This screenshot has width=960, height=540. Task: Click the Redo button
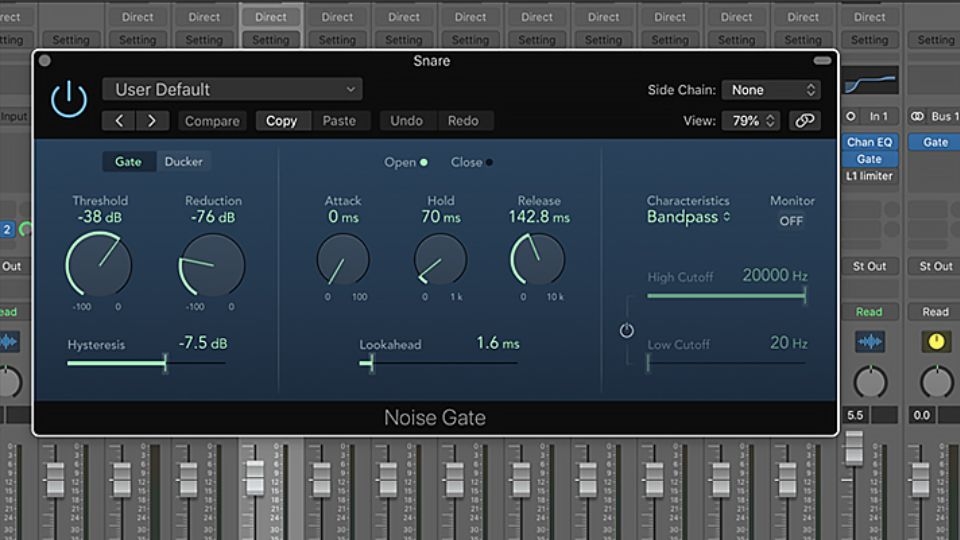click(463, 121)
